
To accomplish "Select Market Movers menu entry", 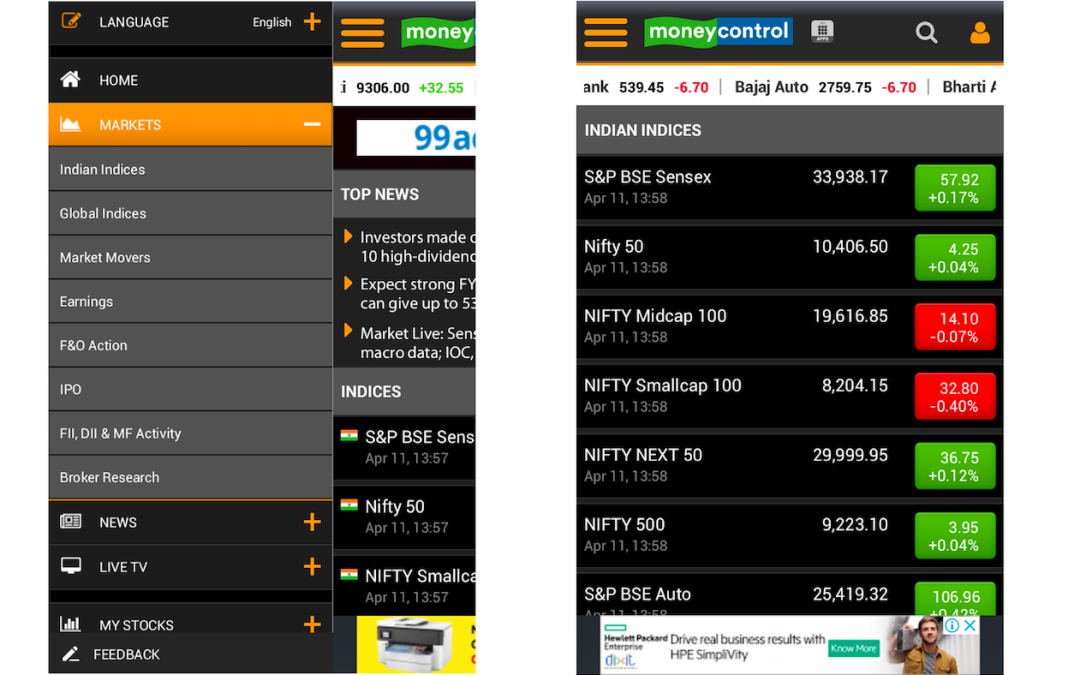I will (x=191, y=258).
